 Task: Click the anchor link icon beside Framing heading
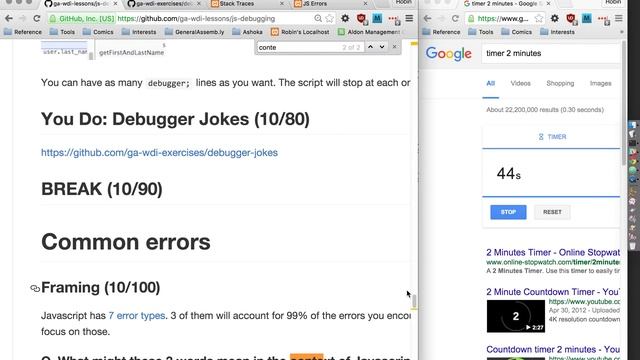35,288
